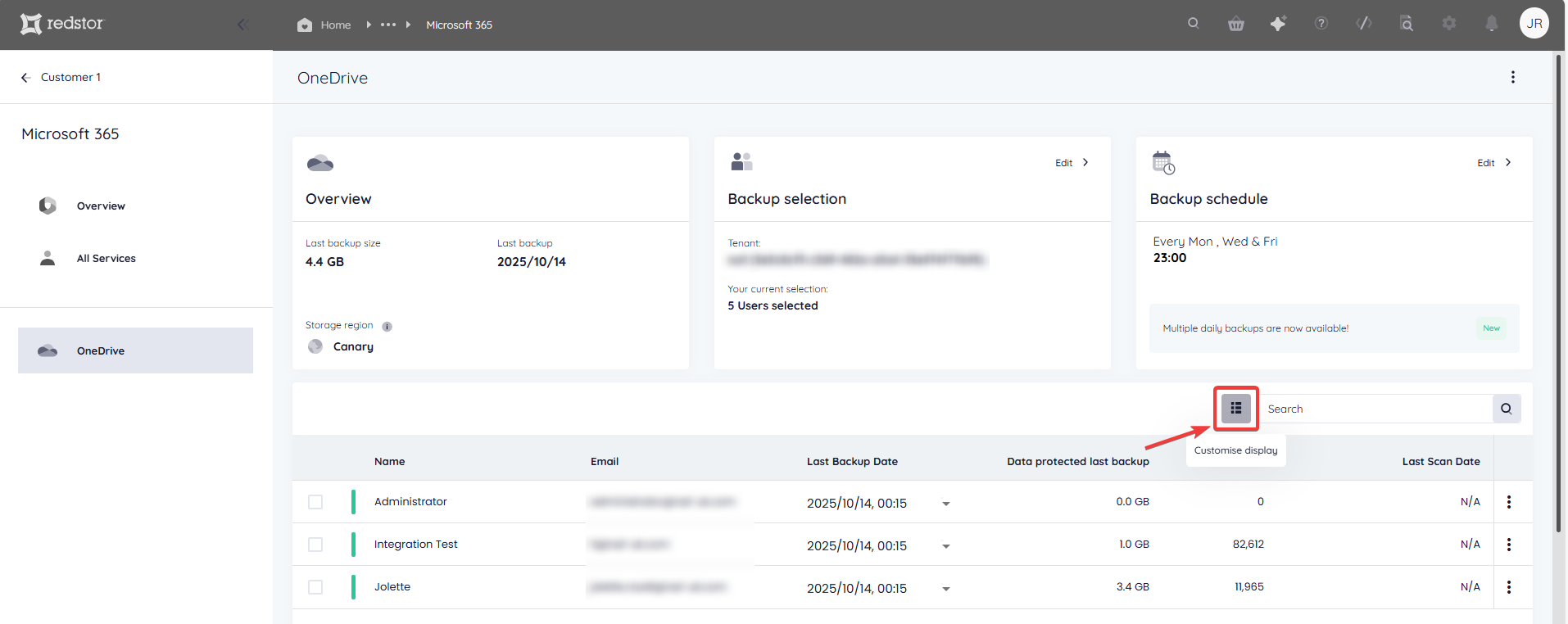Expand Administrator last backup date dropdown

(946, 504)
